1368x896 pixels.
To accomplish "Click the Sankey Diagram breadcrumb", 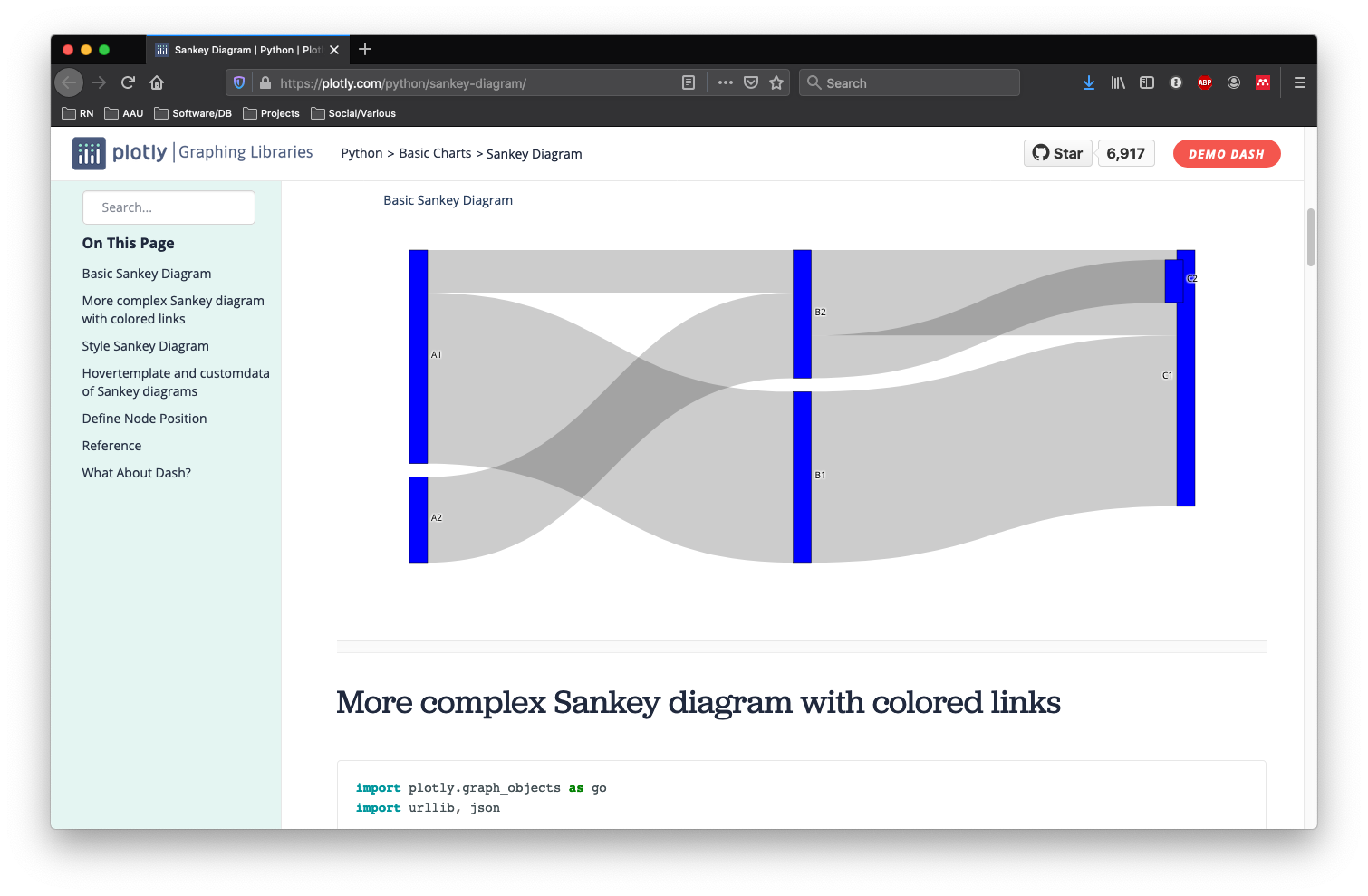I will click(535, 154).
